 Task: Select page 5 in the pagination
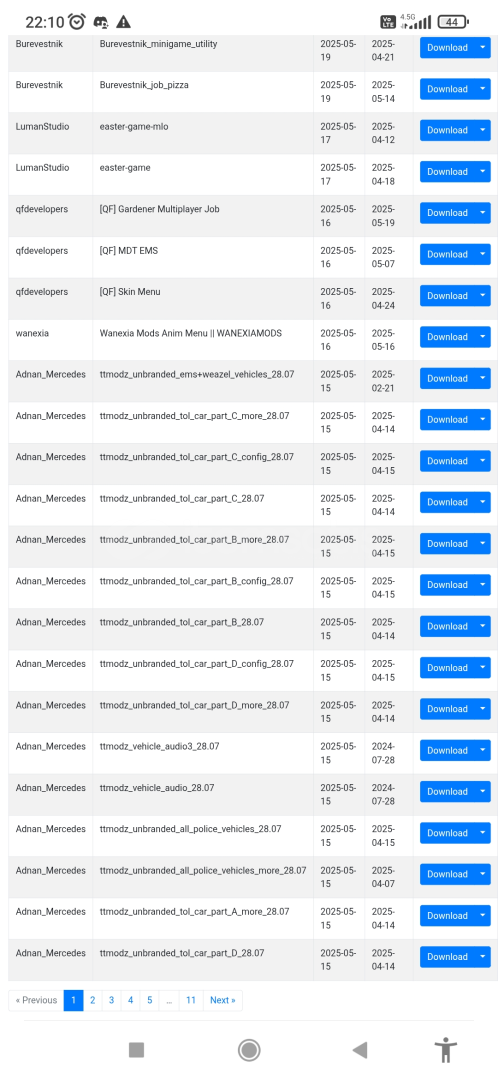click(149, 1000)
